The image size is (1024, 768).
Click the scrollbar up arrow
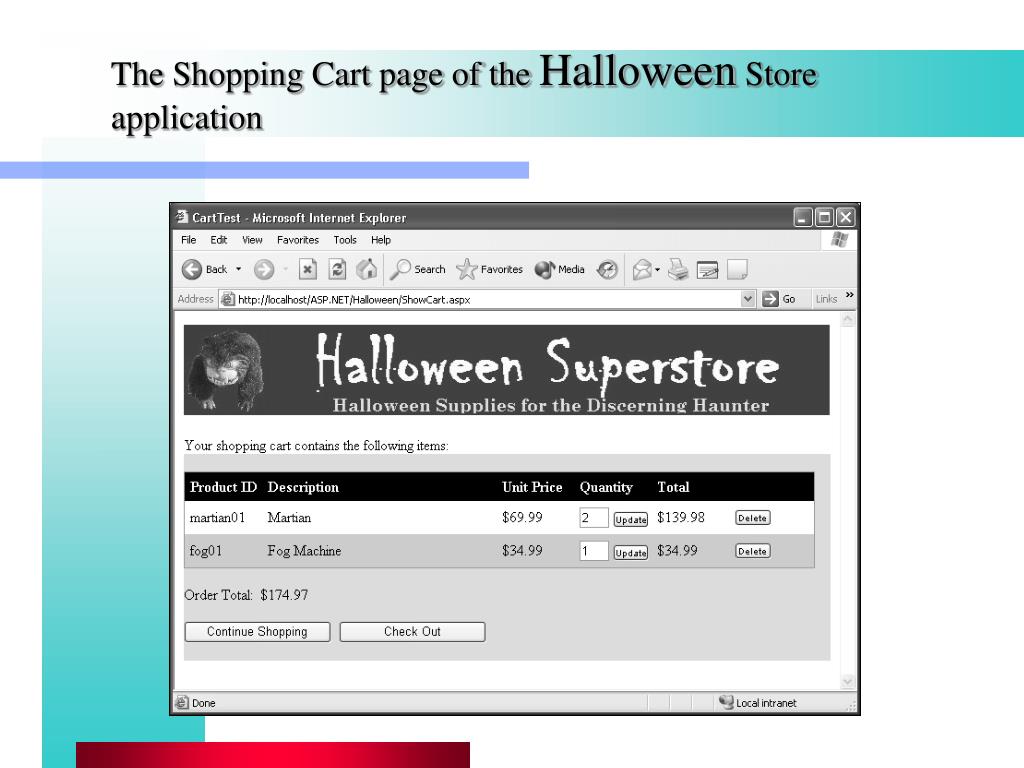pyautogui.click(x=848, y=319)
